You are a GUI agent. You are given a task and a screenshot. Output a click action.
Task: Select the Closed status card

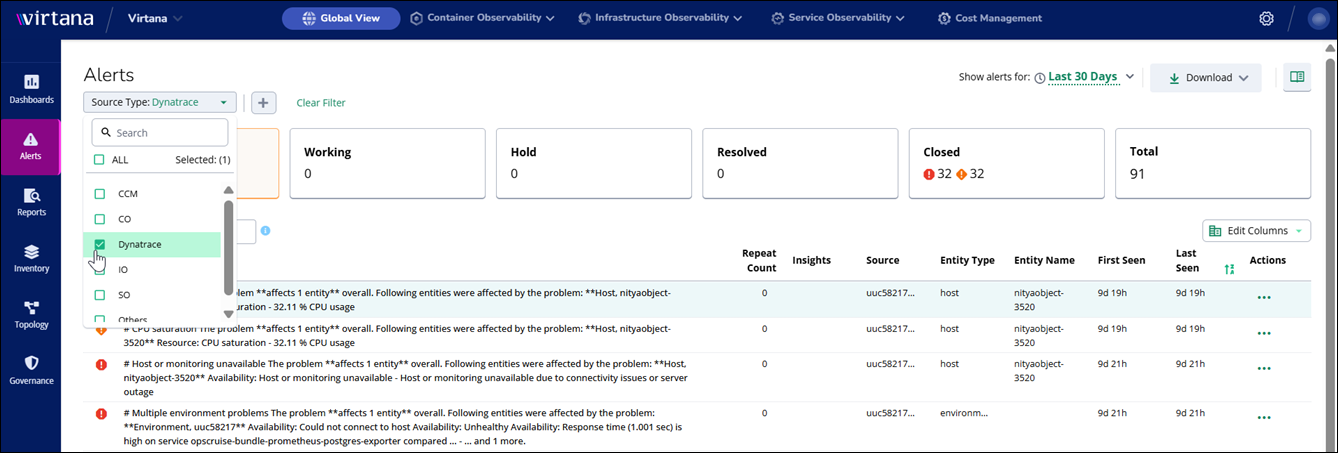pos(1007,163)
